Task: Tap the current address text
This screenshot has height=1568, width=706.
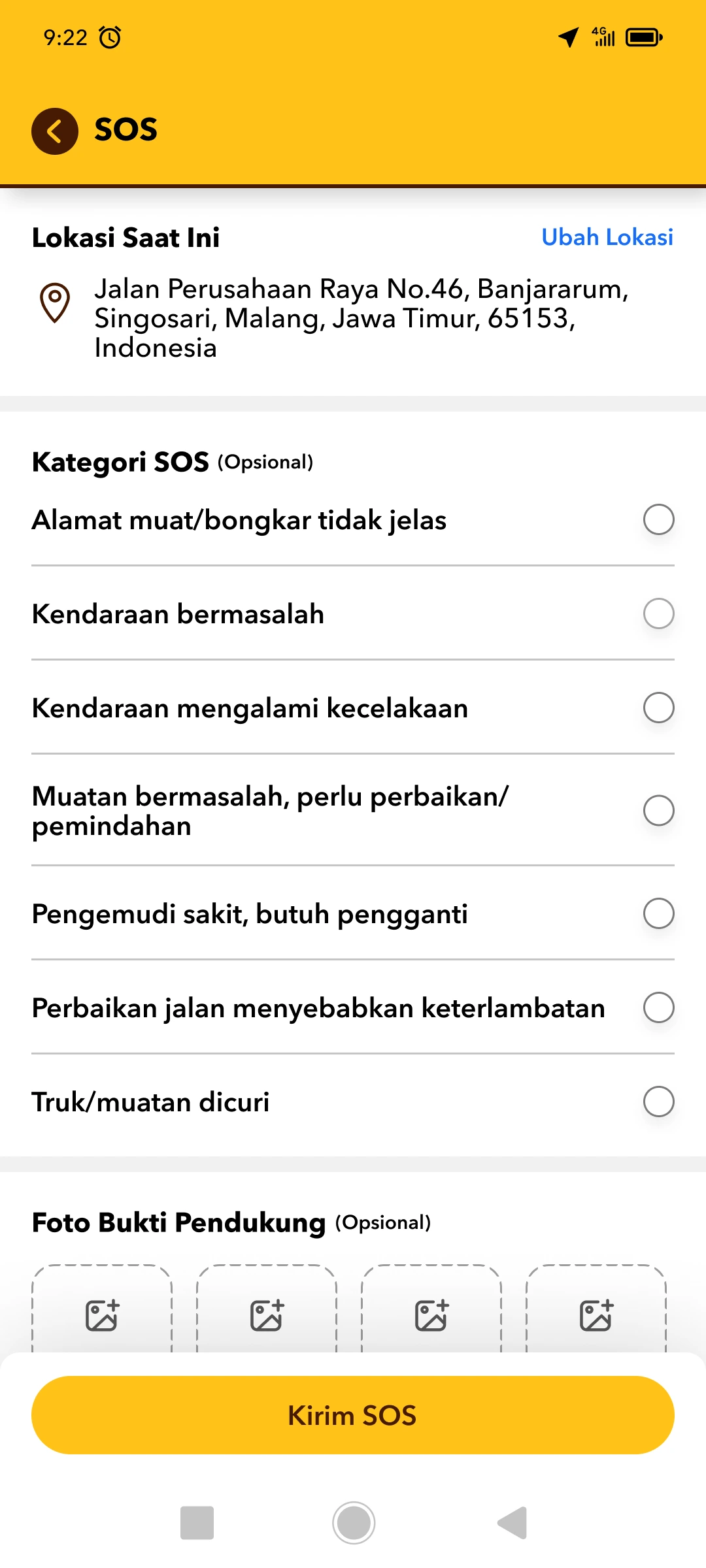Action: [361, 318]
